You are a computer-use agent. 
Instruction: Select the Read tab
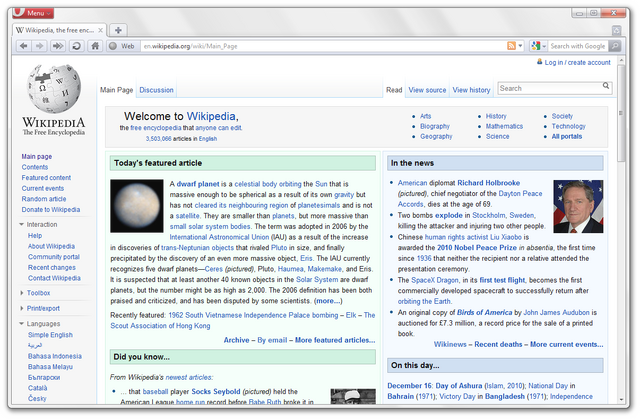pyautogui.click(x=394, y=90)
